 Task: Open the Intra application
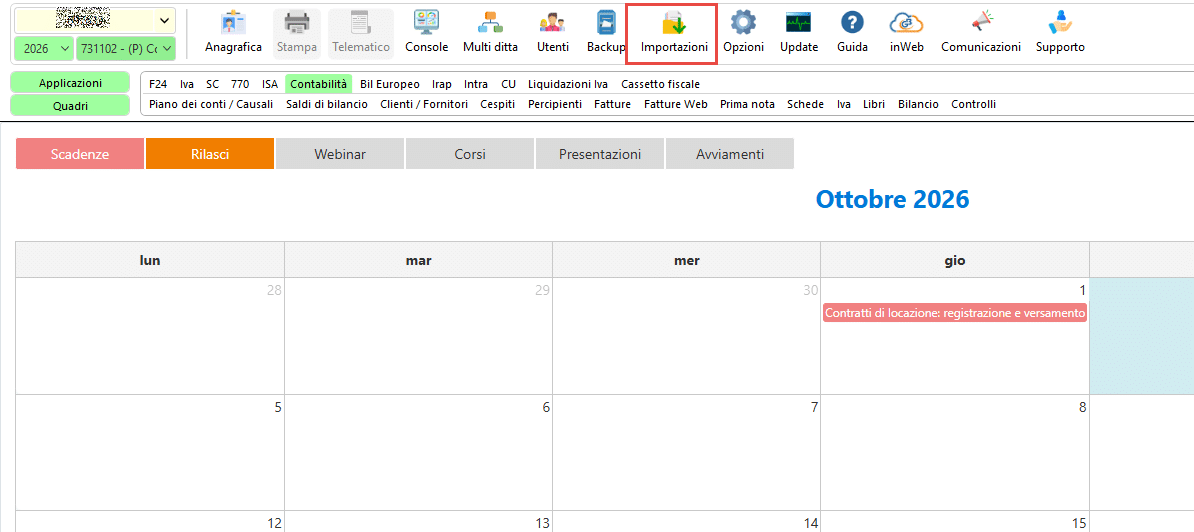point(476,84)
